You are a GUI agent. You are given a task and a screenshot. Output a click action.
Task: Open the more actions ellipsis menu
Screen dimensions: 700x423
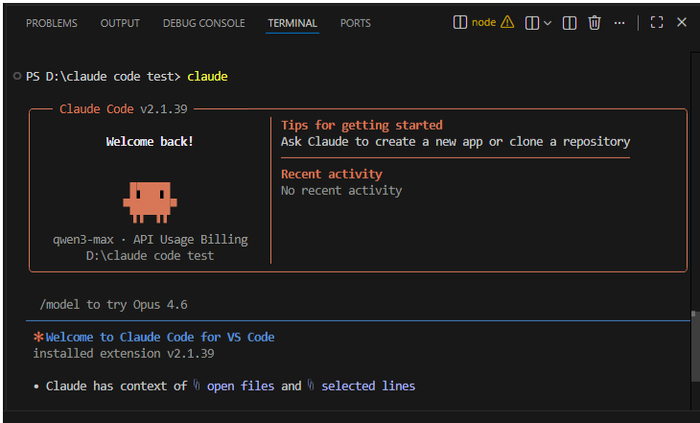point(619,23)
